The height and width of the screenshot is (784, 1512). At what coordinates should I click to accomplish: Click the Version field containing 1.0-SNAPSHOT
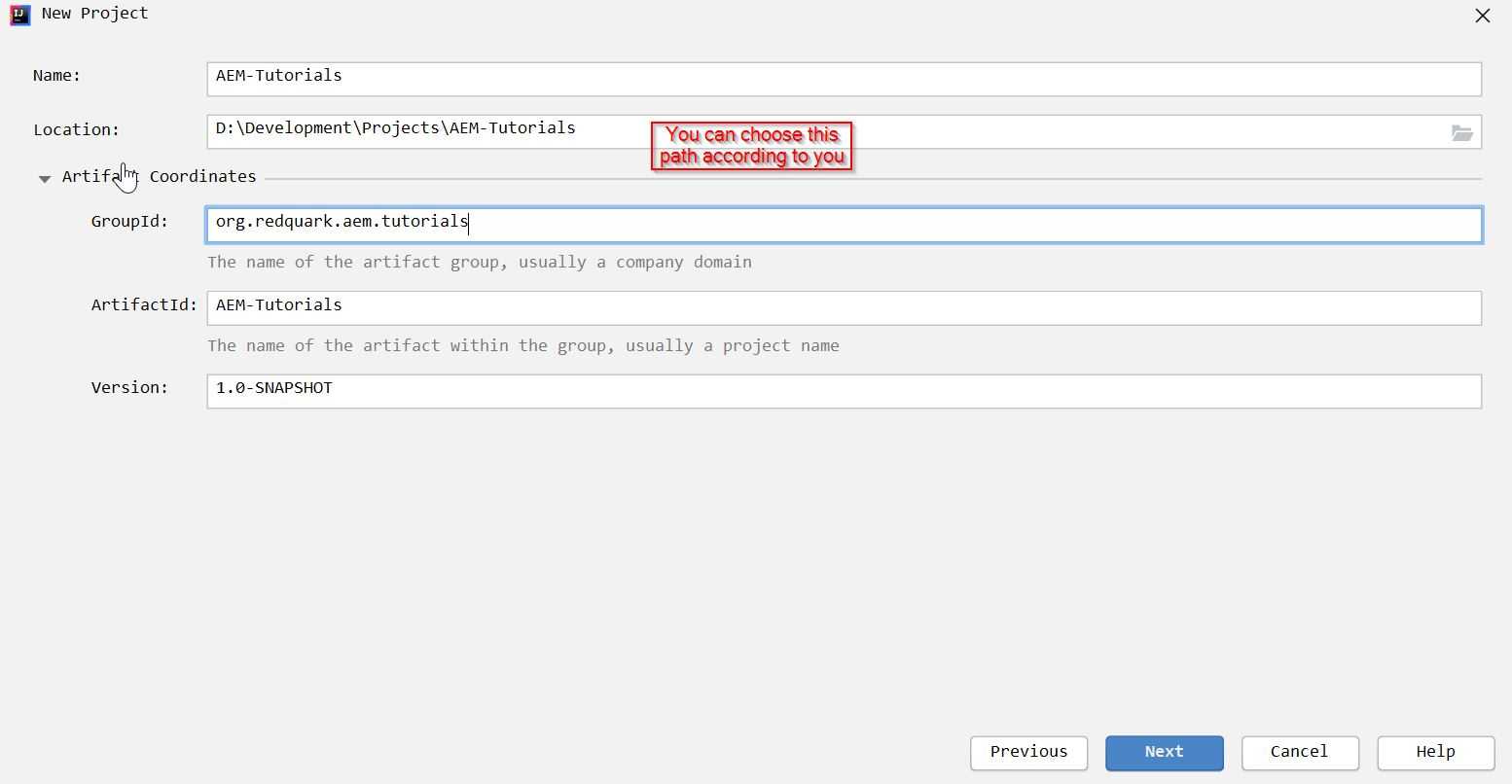coord(681,391)
